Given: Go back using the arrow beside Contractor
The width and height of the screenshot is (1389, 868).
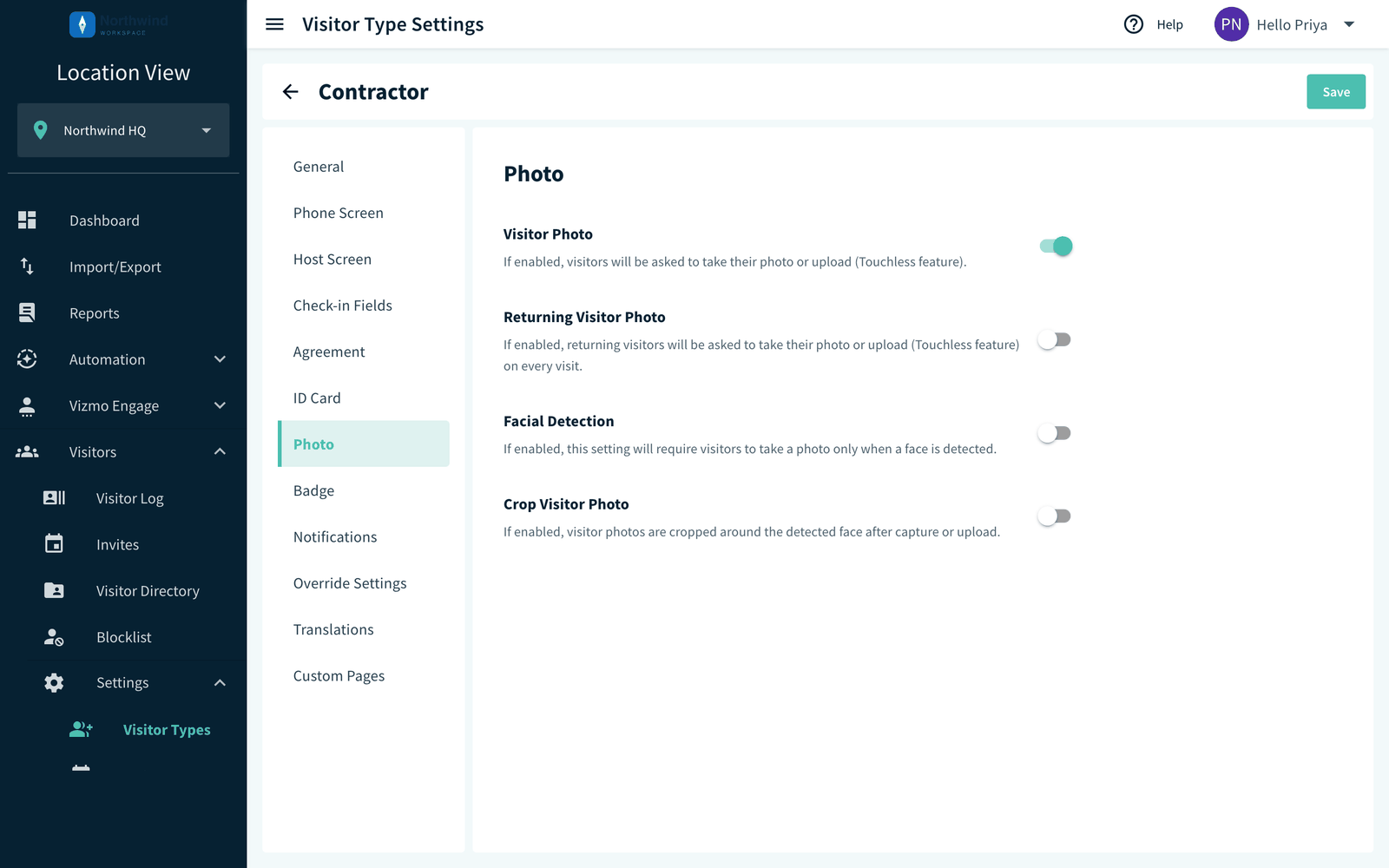Looking at the screenshot, I should 290,92.
